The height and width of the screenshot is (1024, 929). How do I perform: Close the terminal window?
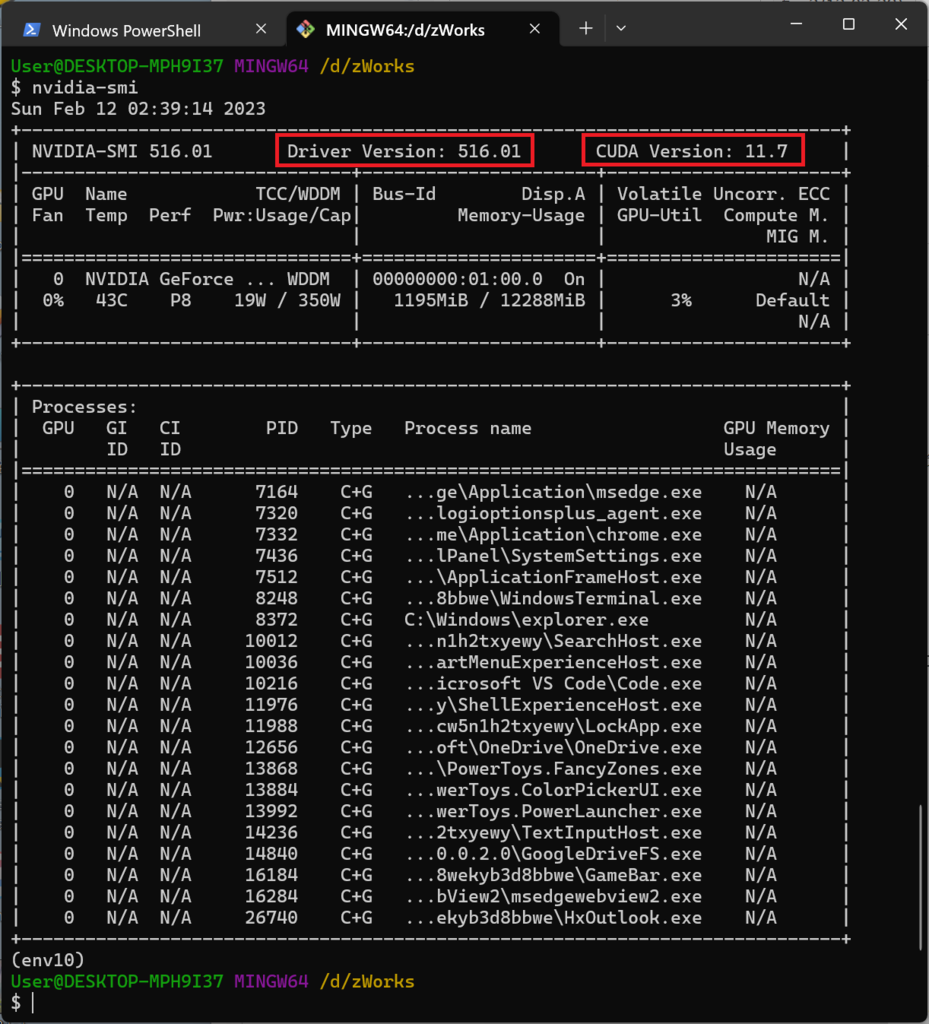pyautogui.click(x=902, y=24)
